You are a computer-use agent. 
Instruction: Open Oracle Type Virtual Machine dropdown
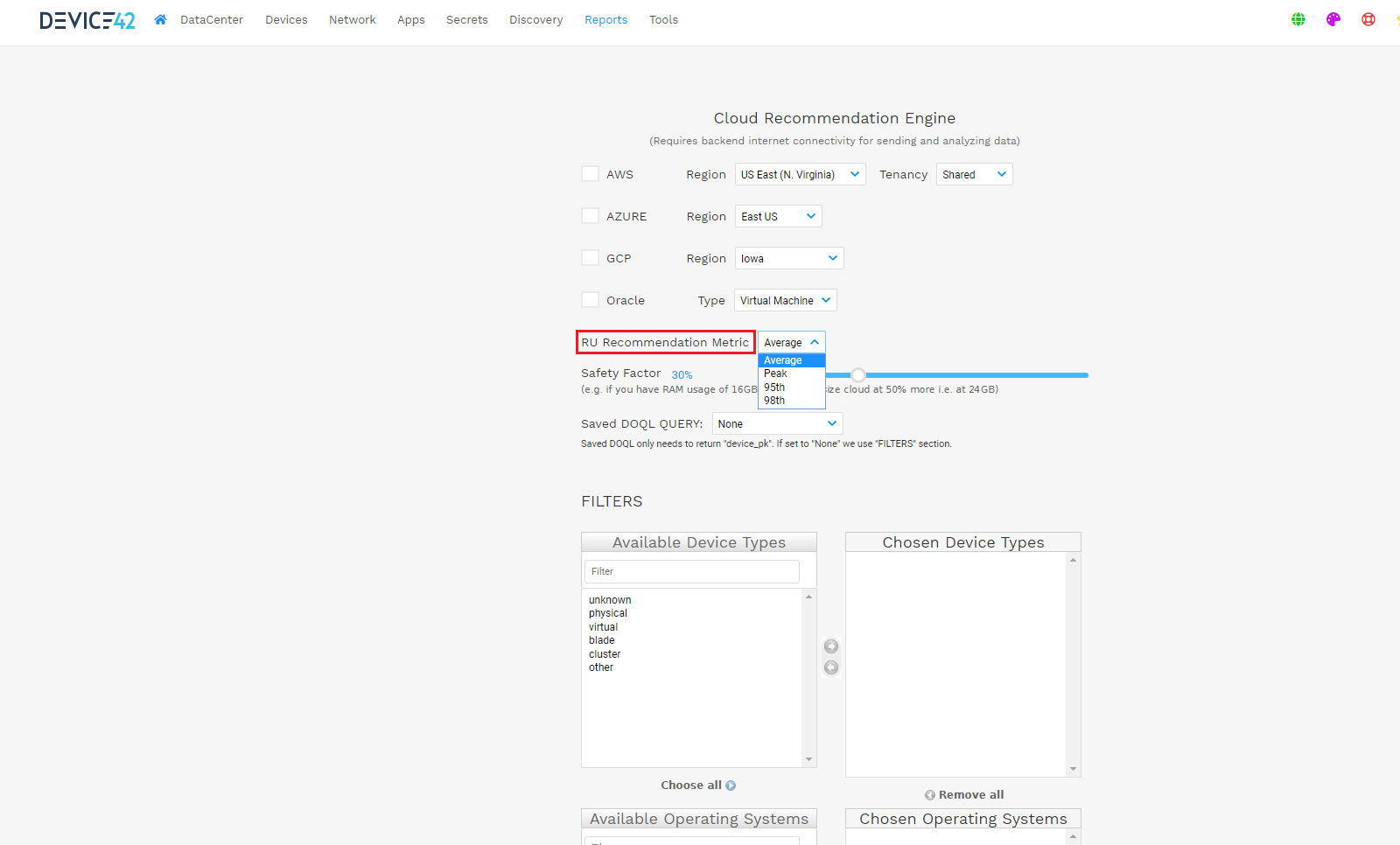pyautogui.click(x=786, y=300)
